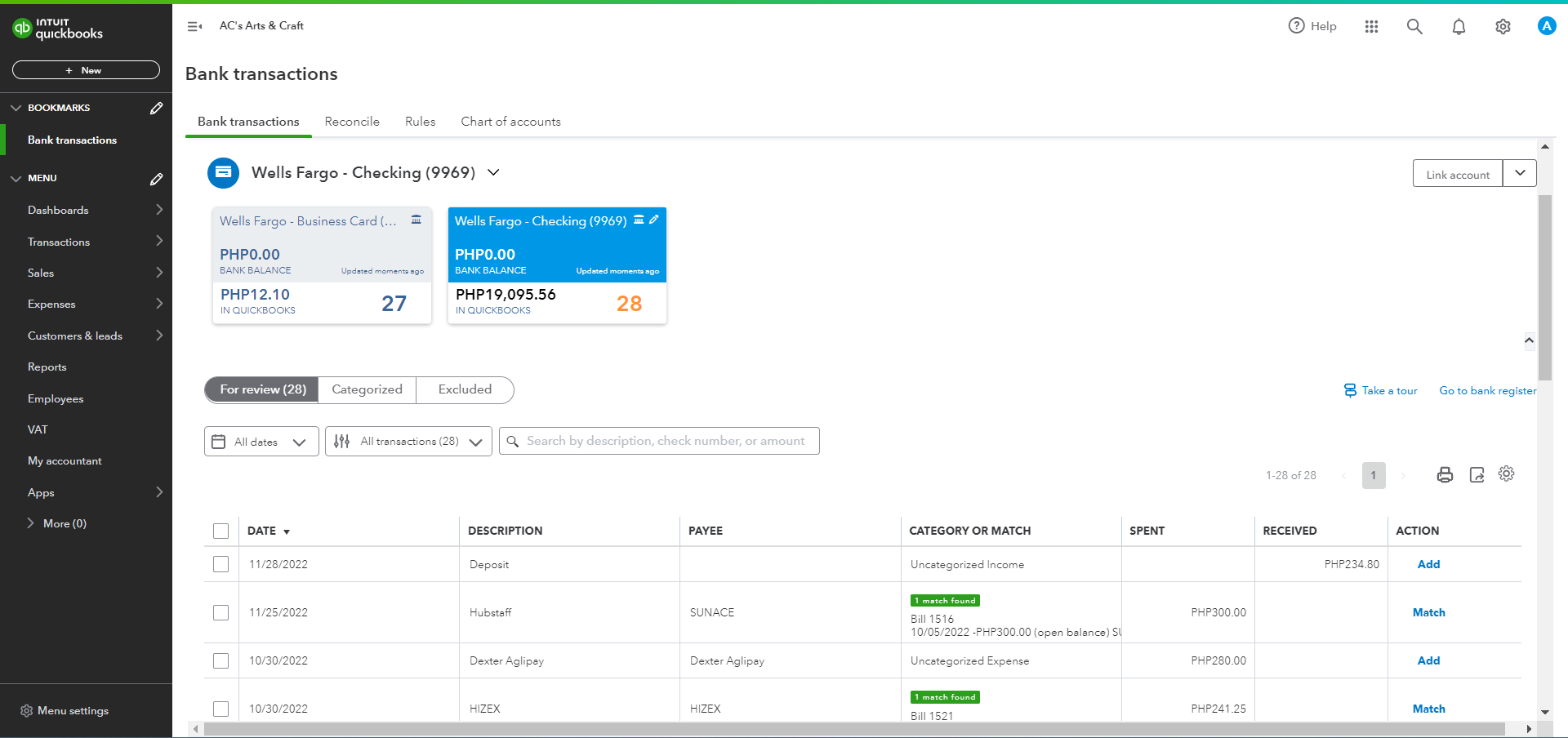Image resolution: width=1568 pixels, height=738 pixels.
Task: Collapse the BOOKMARKS section
Action: coord(16,108)
